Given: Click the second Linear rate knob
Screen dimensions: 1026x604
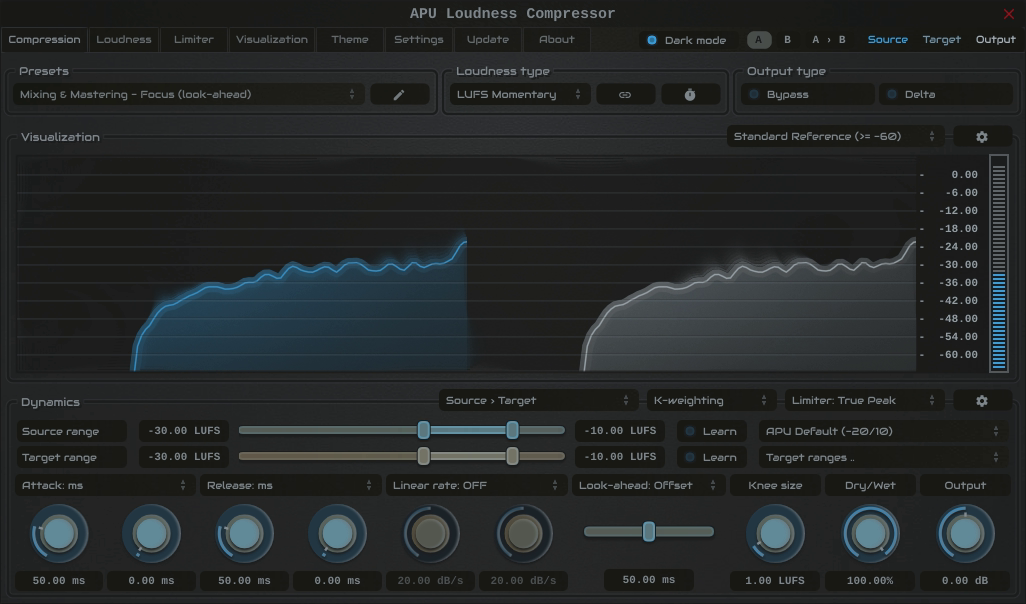Looking at the screenshot, I should click(523, 534).
